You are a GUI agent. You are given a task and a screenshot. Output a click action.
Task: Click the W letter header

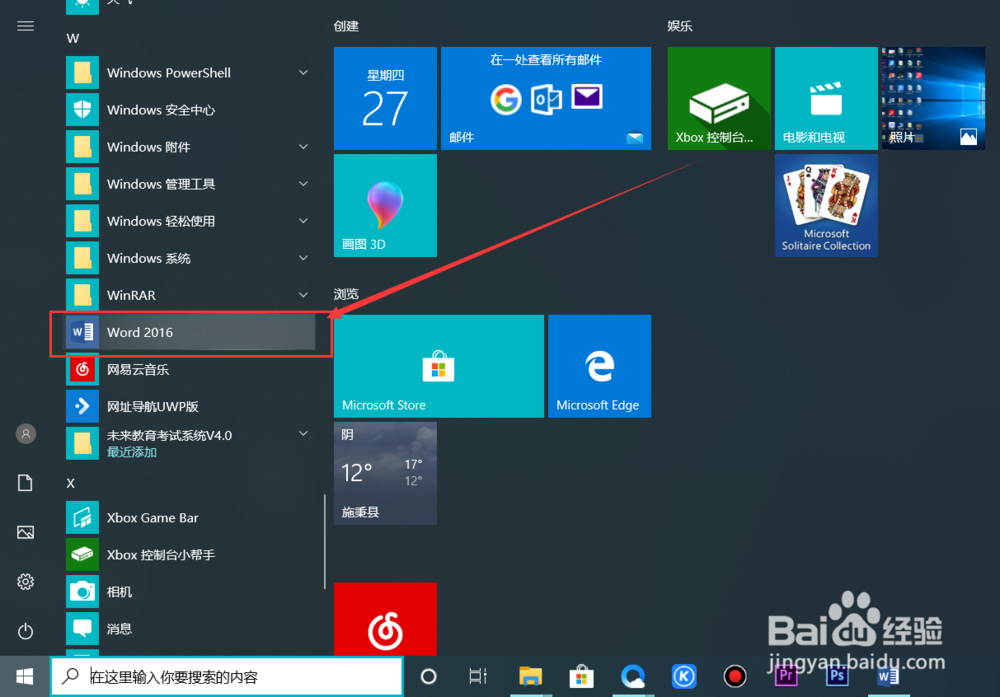[x=73, y=38]
